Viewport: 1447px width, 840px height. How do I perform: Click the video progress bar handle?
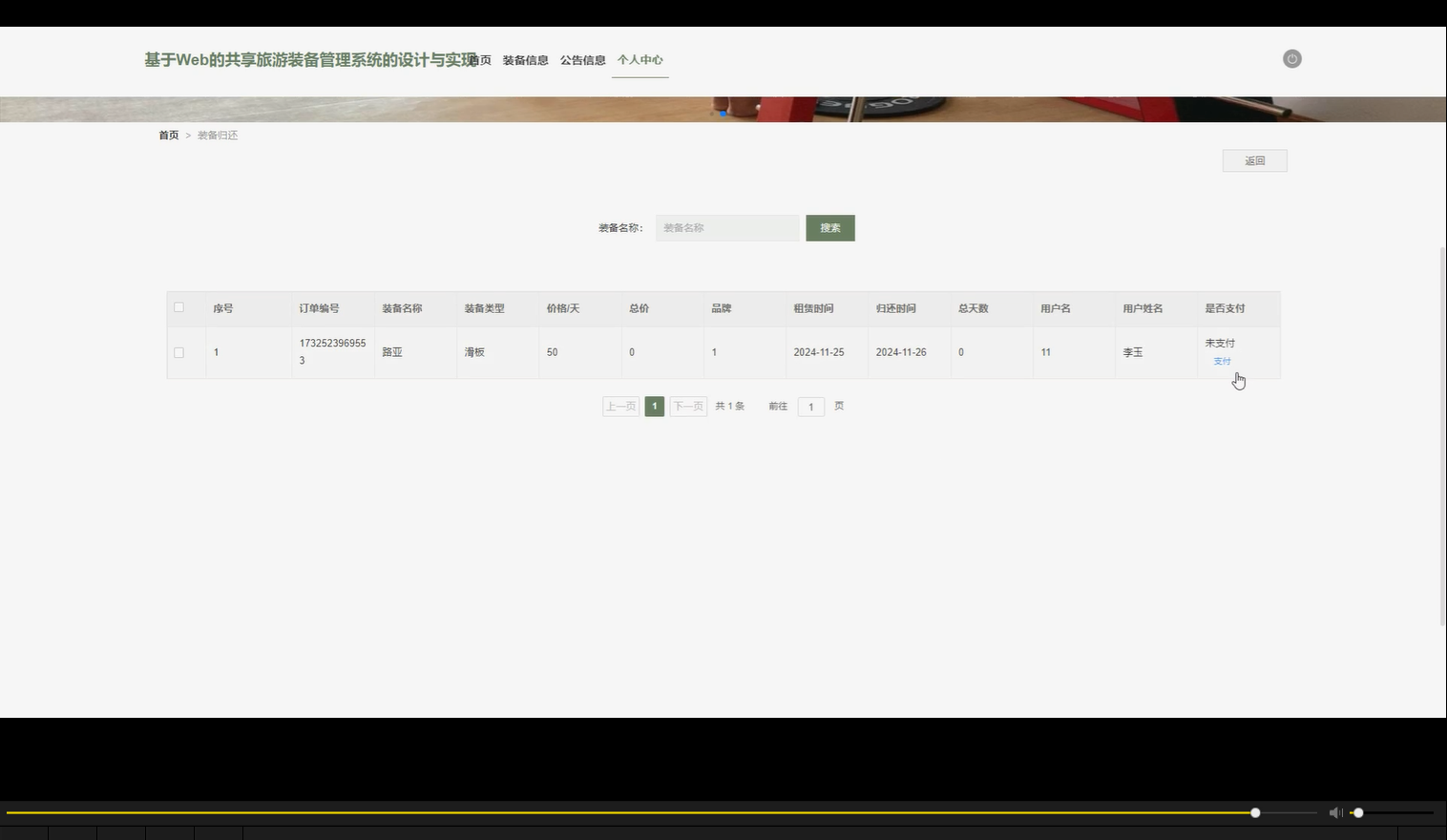(1255, 813)
